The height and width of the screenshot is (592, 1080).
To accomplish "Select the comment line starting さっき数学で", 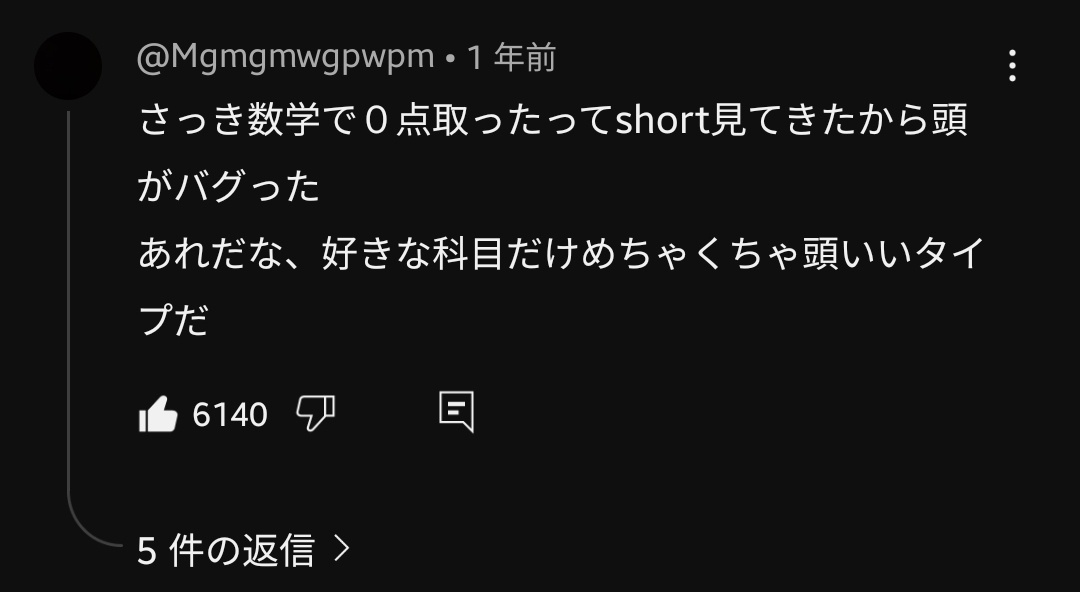I will 553,121.
